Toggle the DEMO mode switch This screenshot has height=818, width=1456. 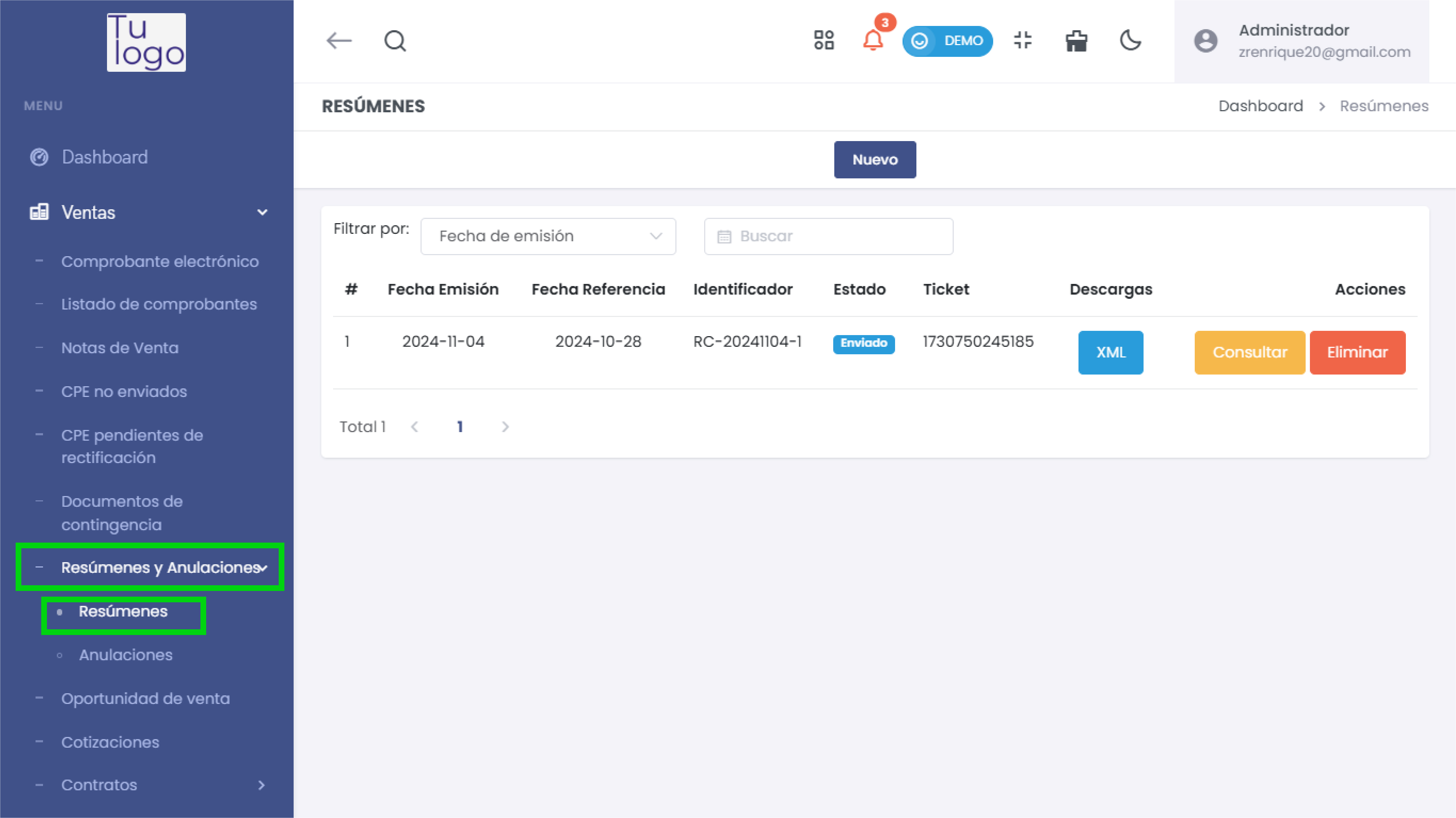coord(947,41)
